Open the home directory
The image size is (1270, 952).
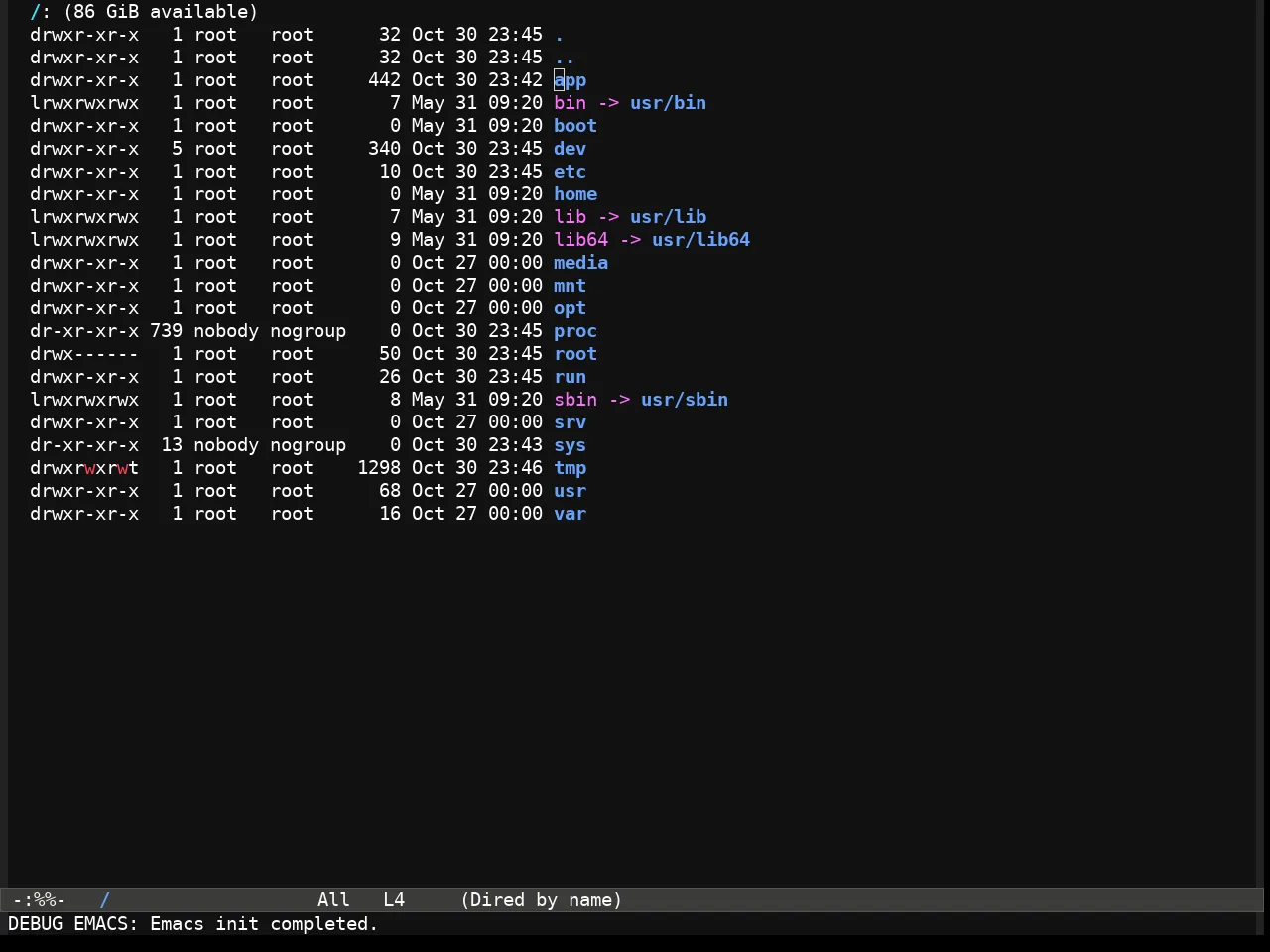[575, 194]
